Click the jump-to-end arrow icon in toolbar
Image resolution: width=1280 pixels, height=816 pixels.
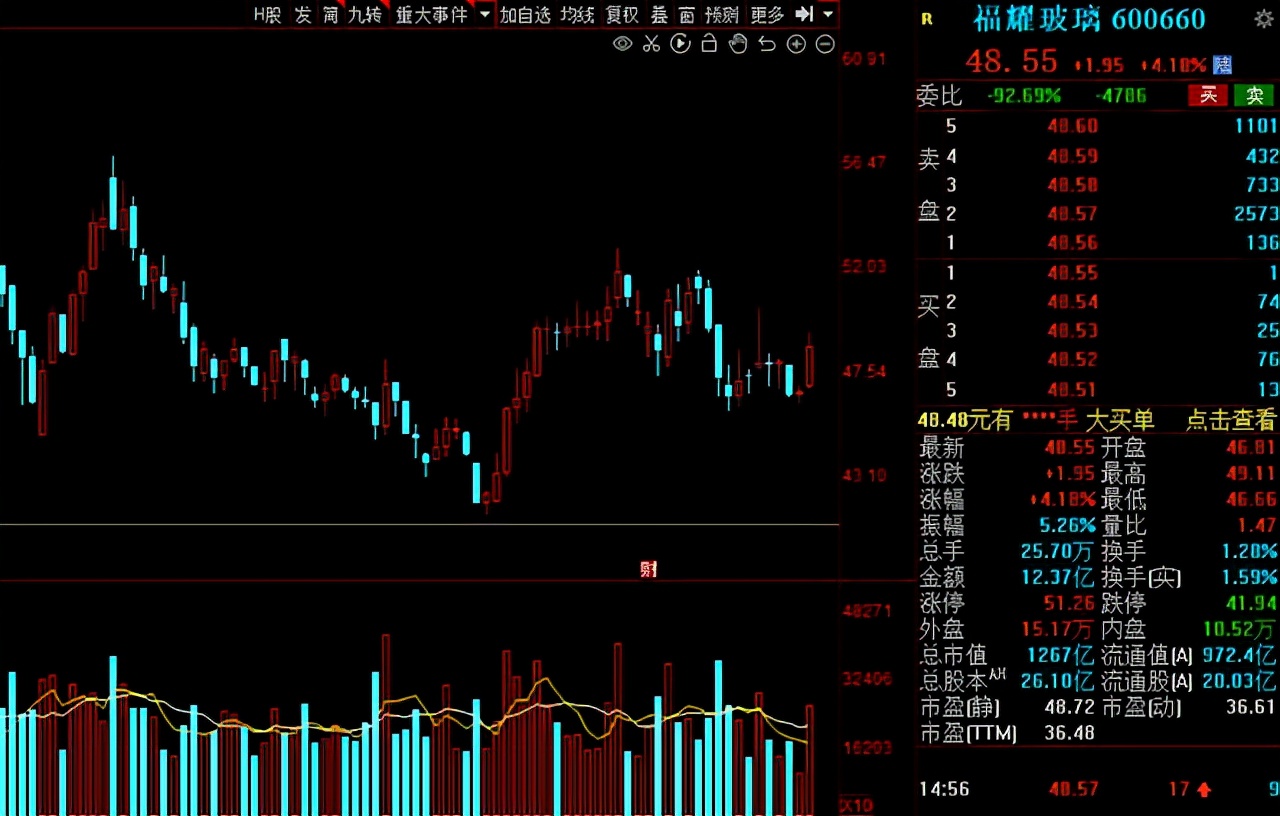[x=804, y=14]
